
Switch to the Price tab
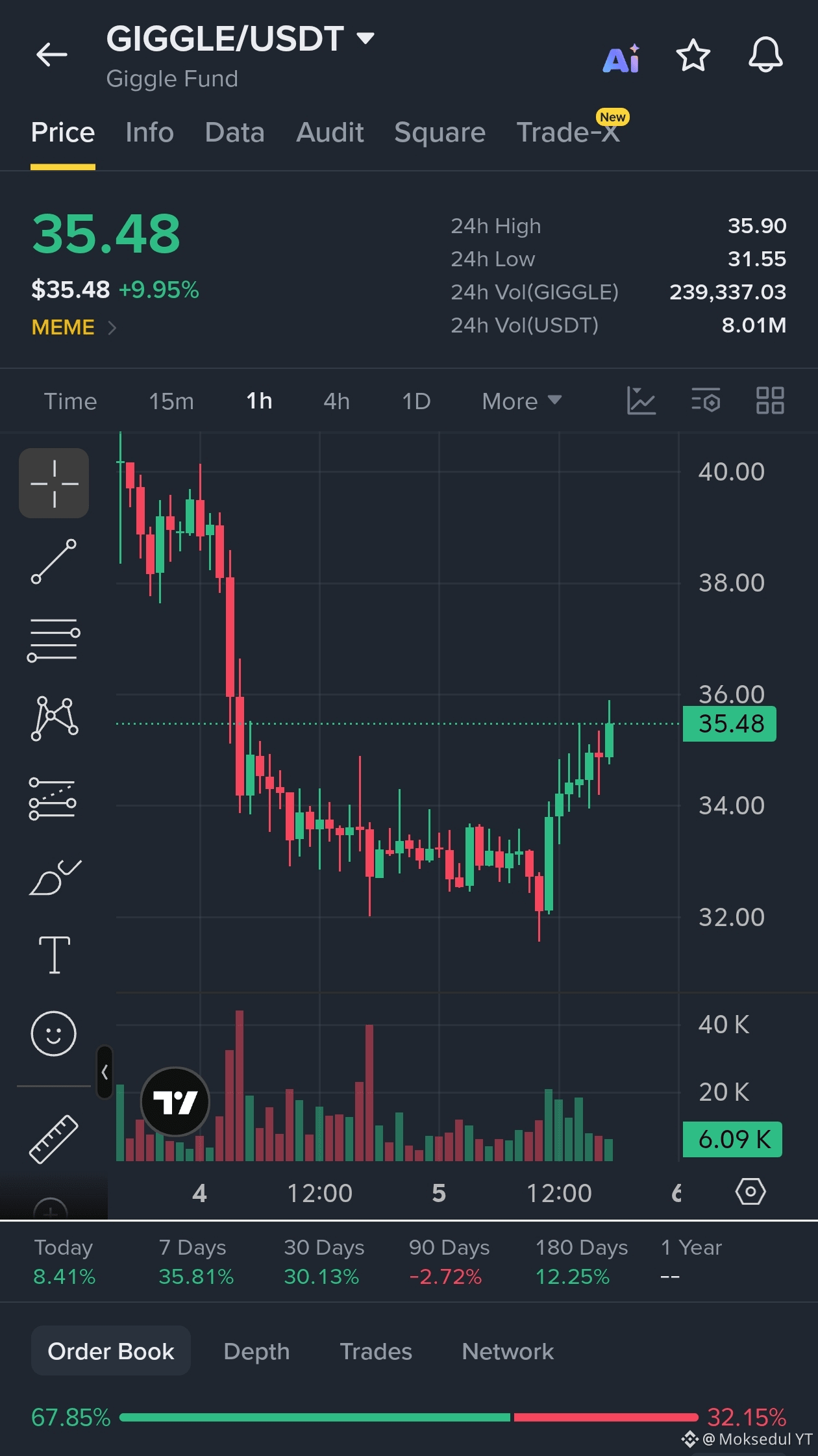(x=63, y=132)
